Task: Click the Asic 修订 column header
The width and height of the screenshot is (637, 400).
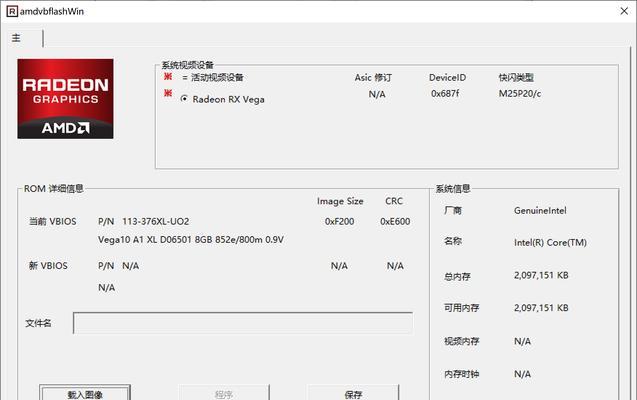Action: click(373, 78)
